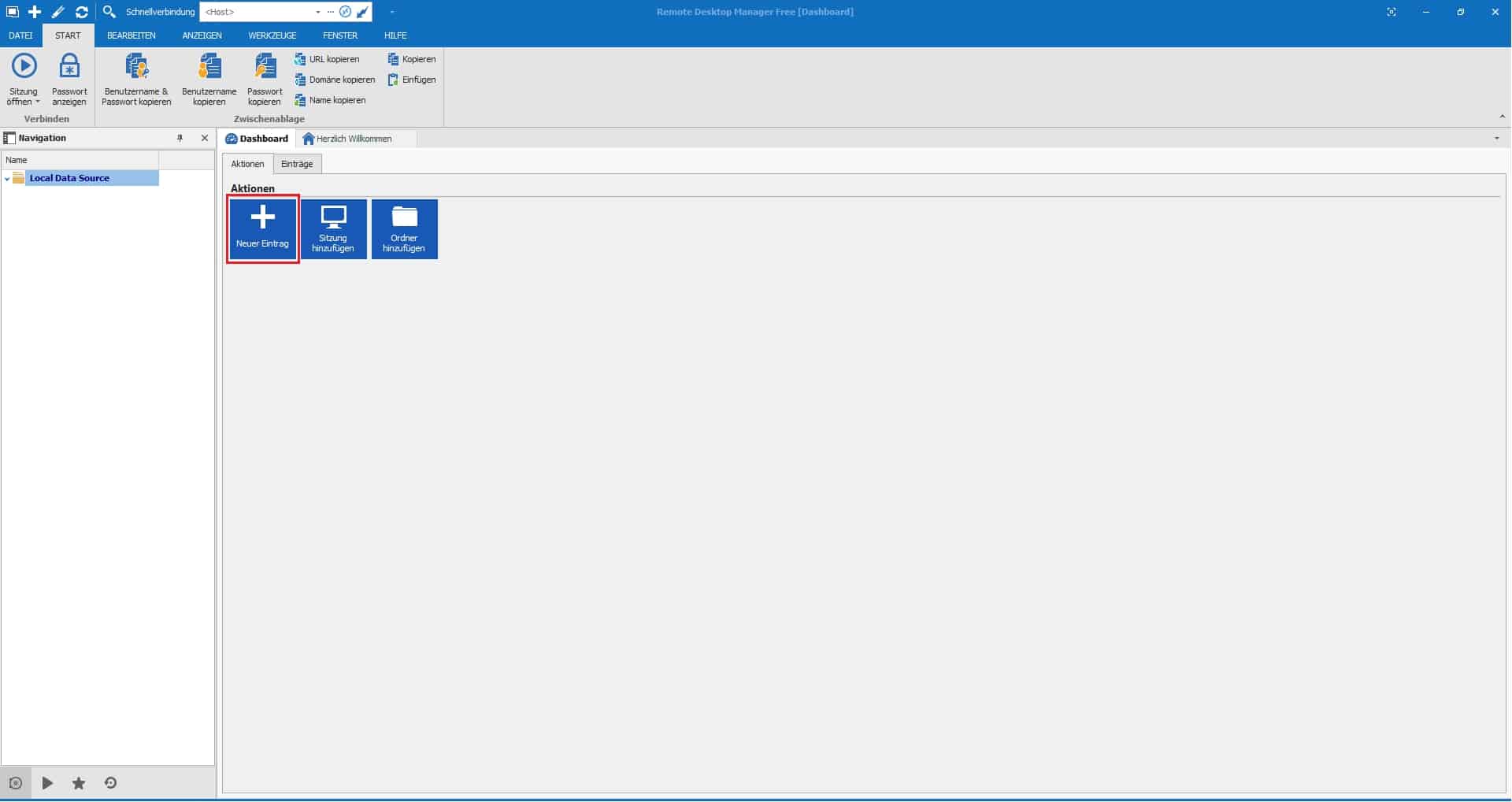Viewport: 1512px width, 802px height.
Task: Copy Benutzername & Passwort to clipboard
Action: click(x=135, y=79)
